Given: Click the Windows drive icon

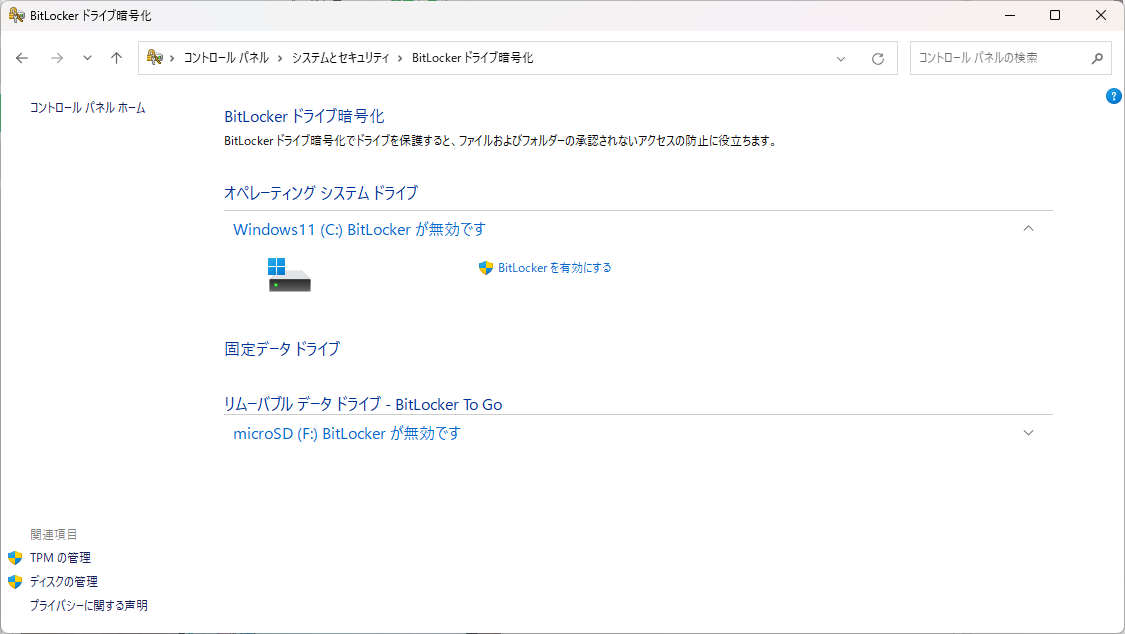Looking at the screenshot, I should [289, 275].
